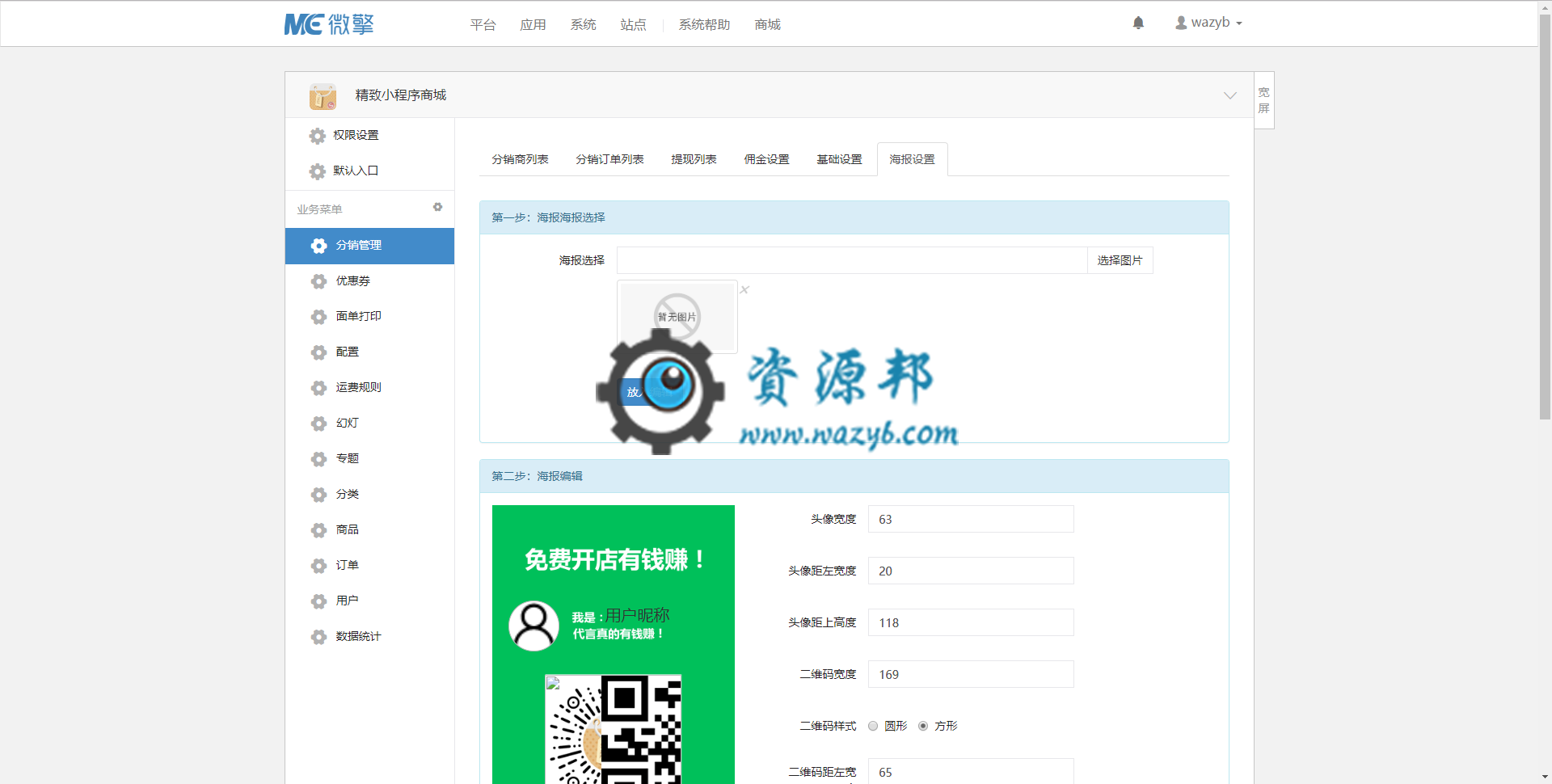Switch to the 佣金设置 tab
Image resolution: width=1552 pixels, height=784 pixels.
tap(766, 159)
